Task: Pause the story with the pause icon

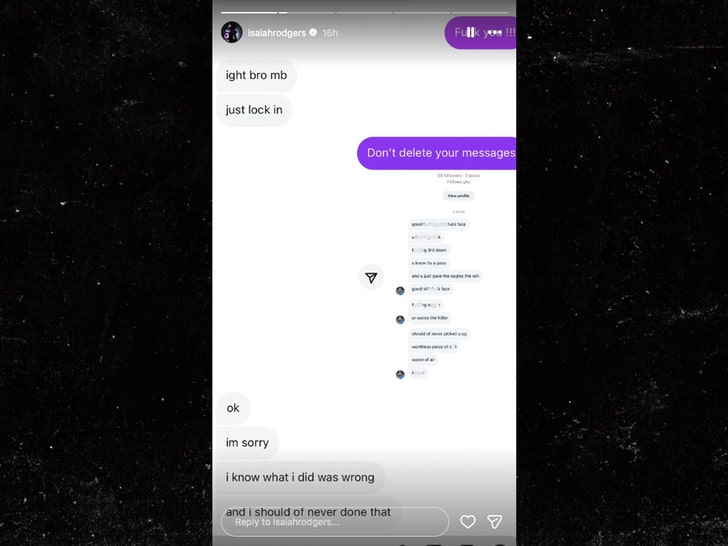Action: tap(470, 32)
